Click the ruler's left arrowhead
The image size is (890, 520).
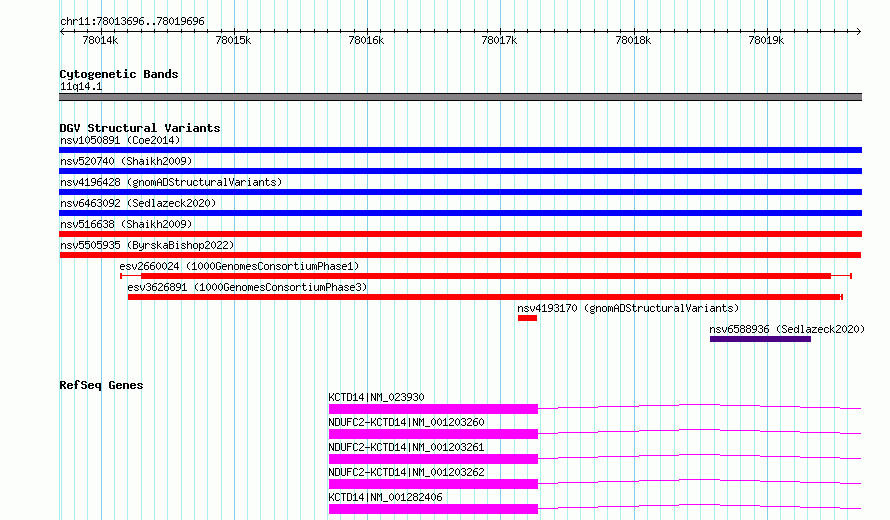(62, 31)
